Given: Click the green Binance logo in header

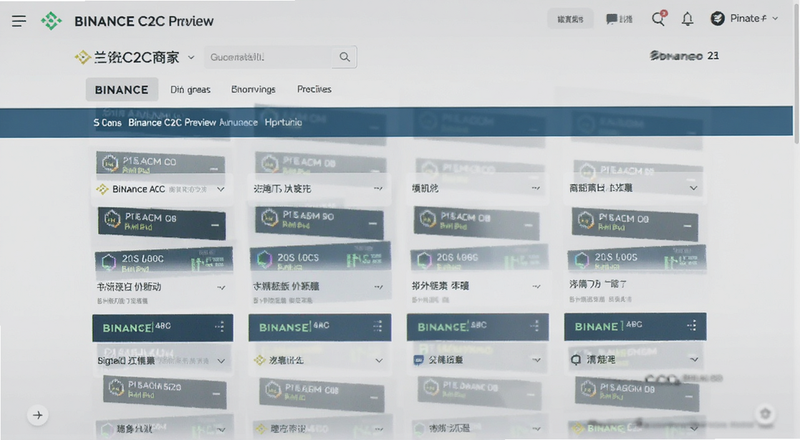Looking at the screenshot, I should [51, 21].
